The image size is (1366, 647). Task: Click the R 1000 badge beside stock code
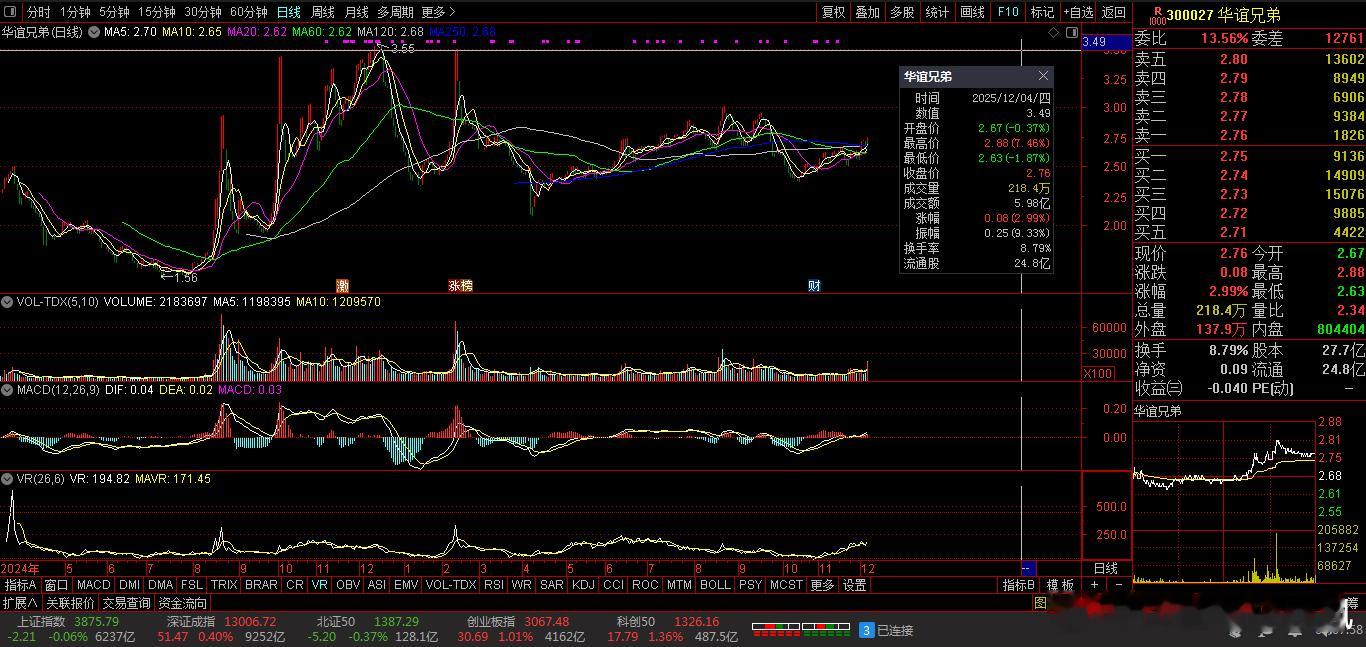[x=1157, y=15]
